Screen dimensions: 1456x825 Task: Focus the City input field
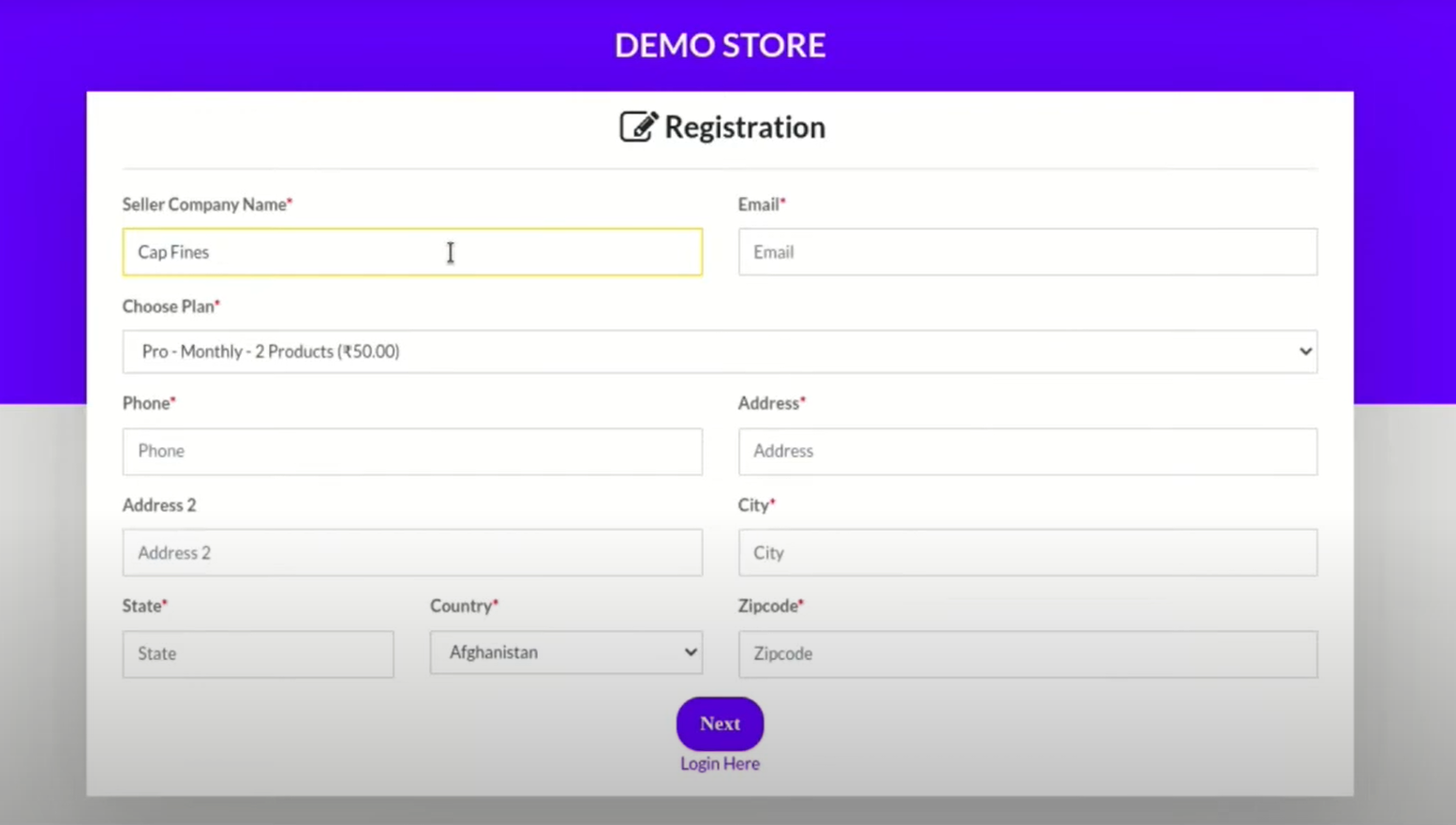1028,552
